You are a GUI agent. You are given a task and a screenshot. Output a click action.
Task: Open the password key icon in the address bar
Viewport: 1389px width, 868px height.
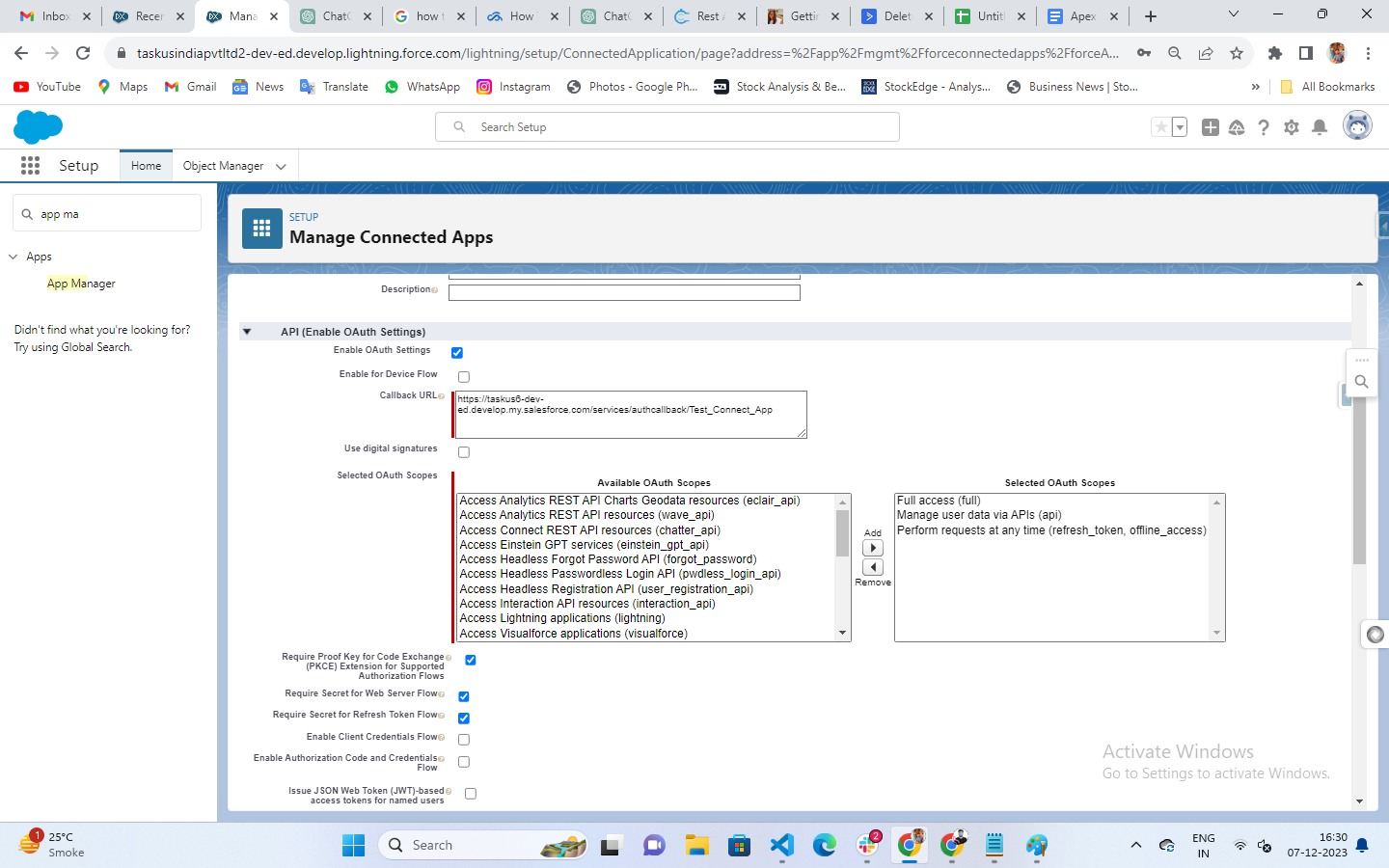point(1144,53)
